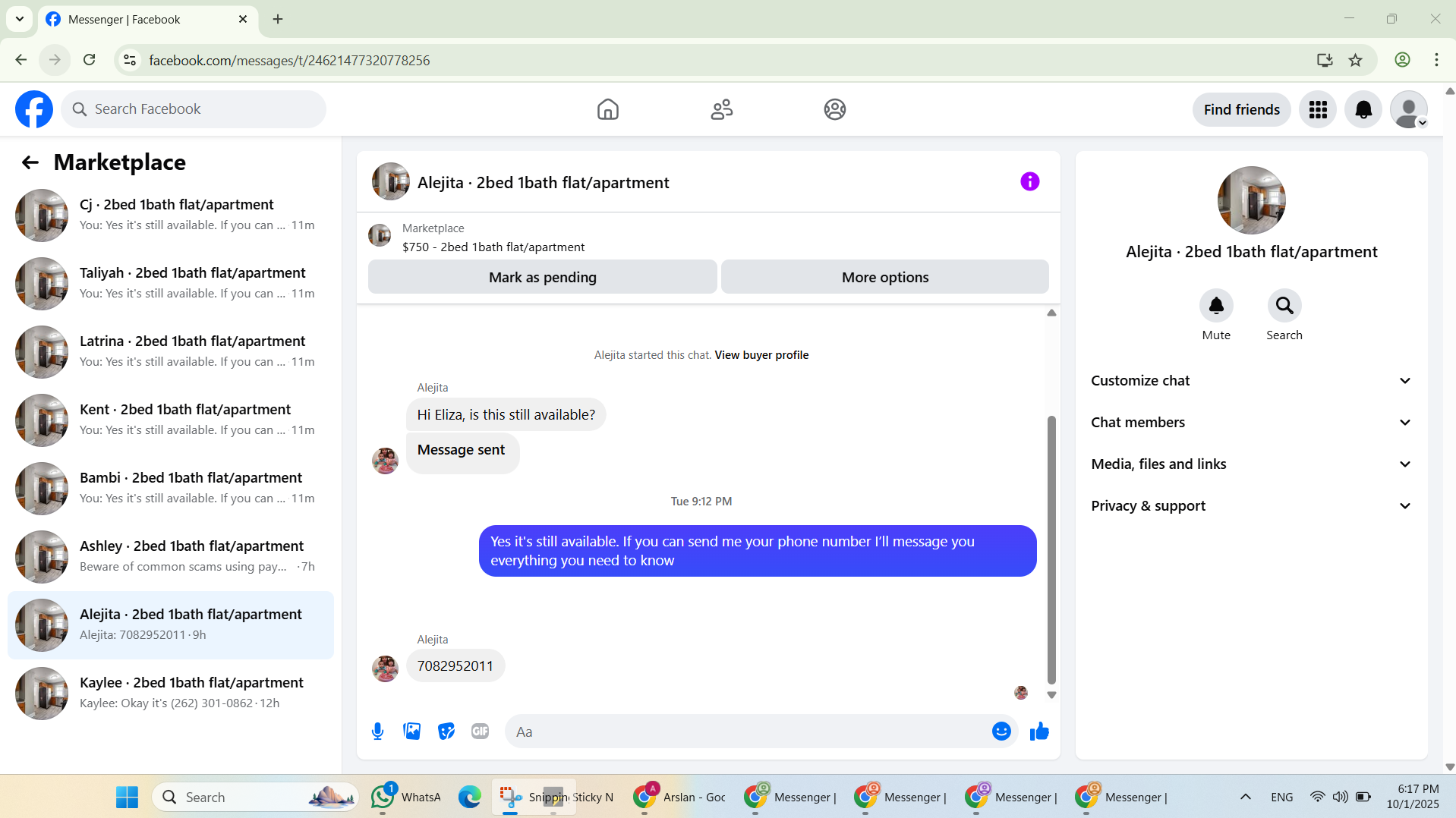
Task: Open WhatsApp from the taskbar
Action: click(406, 797)
